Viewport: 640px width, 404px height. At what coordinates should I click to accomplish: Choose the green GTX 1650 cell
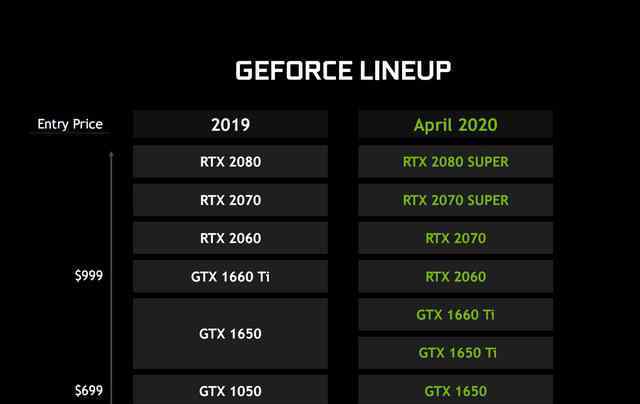[455, 391]
